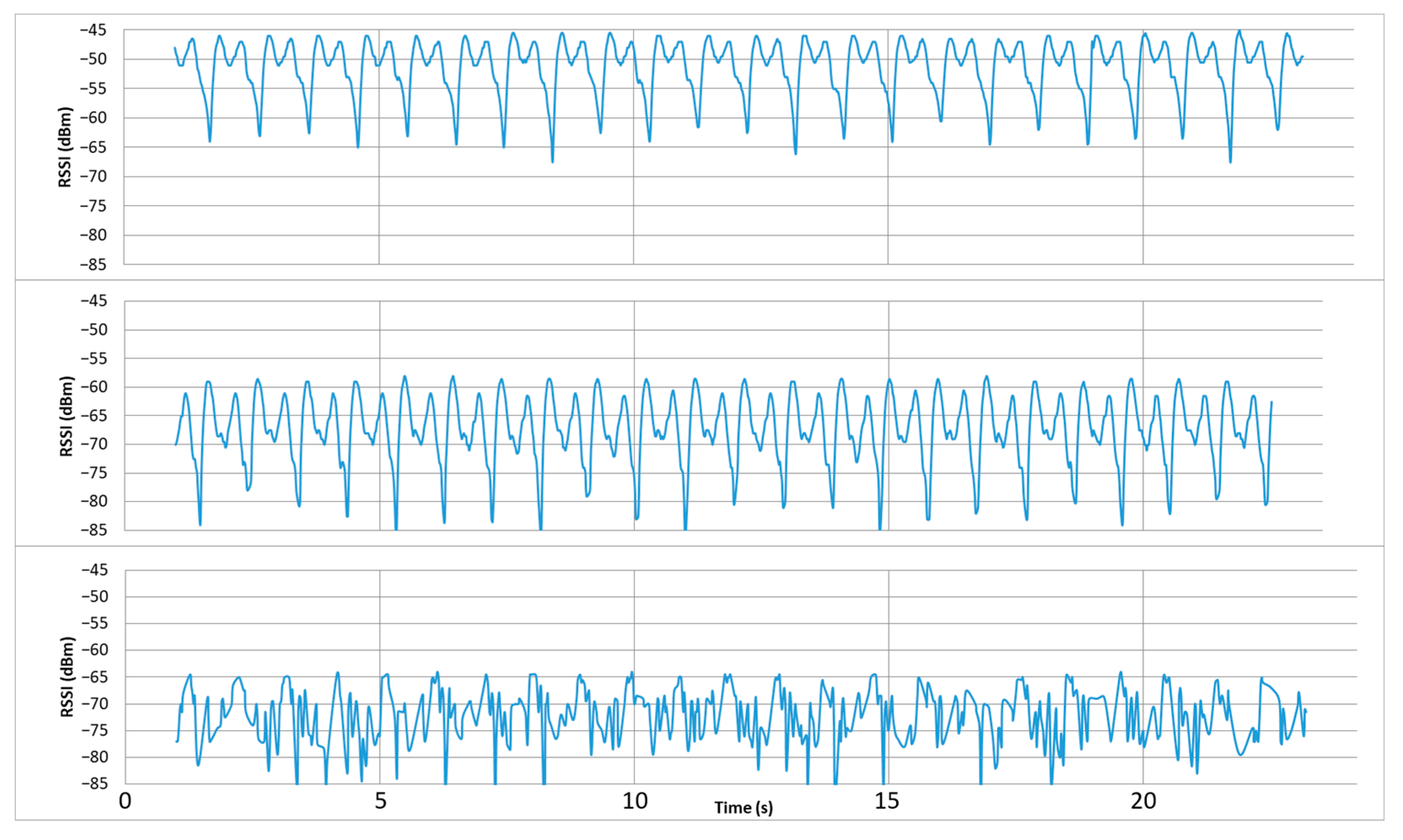Click the −70 tick in middle chart

[94, 444]
